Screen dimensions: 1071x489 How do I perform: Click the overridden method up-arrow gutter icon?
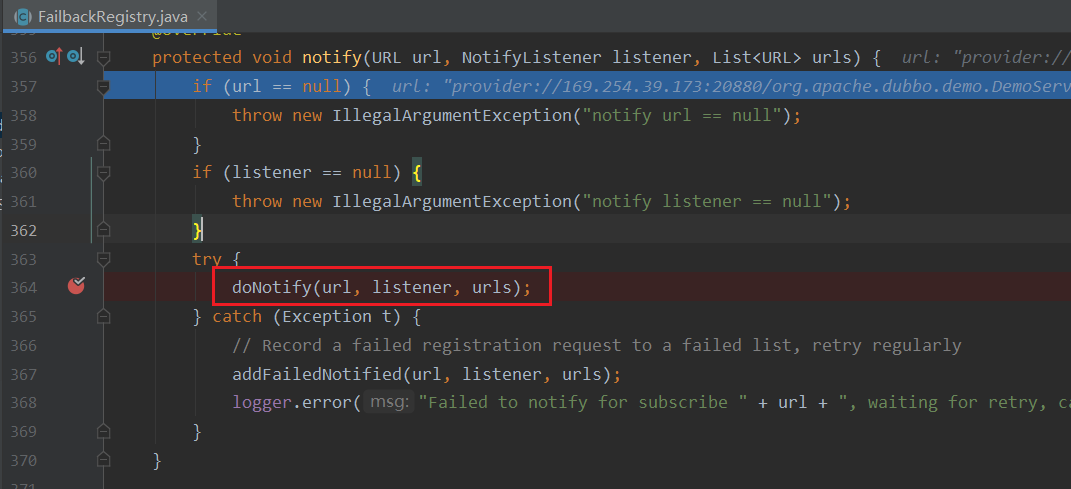(53, 57)
